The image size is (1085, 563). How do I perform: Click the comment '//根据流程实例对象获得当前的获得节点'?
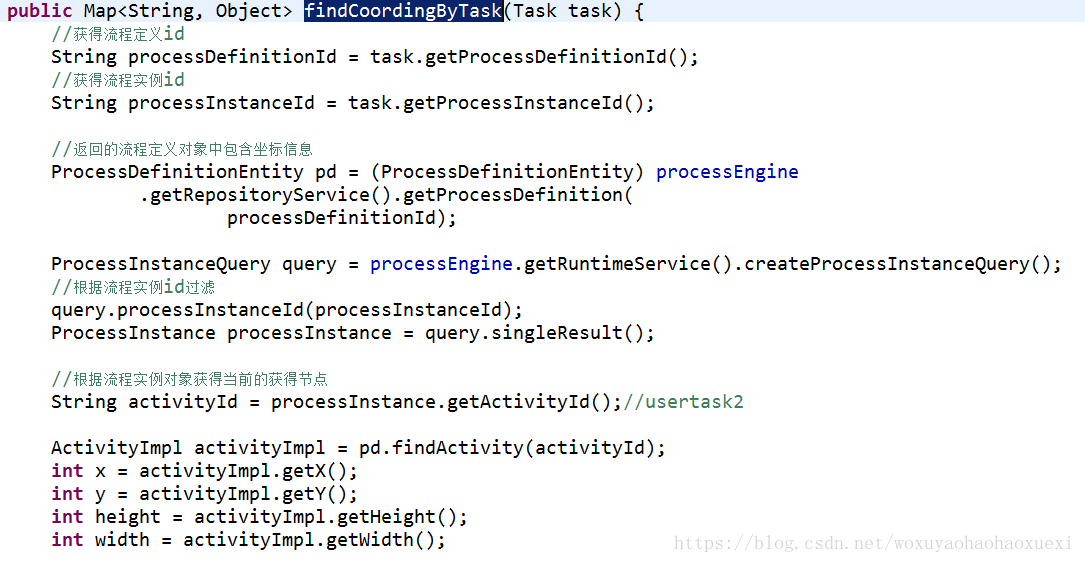click(190, 379)
